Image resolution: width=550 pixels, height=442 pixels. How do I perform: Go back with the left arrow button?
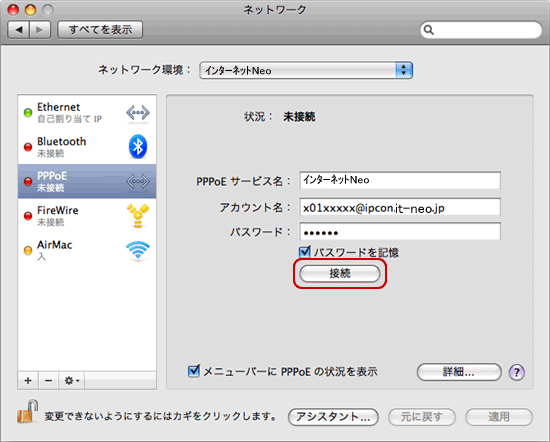tap(19, 29)
